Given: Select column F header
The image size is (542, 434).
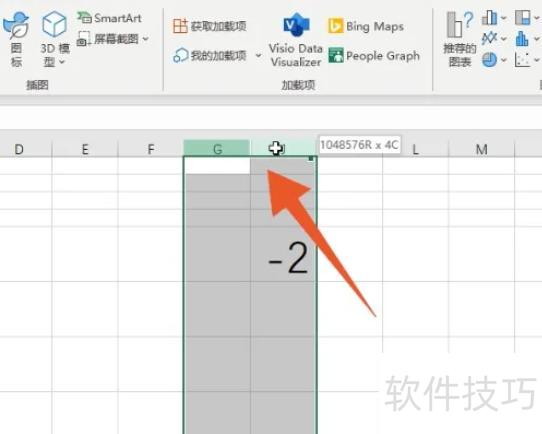Looking at the screenshot, I should [151, 149].
